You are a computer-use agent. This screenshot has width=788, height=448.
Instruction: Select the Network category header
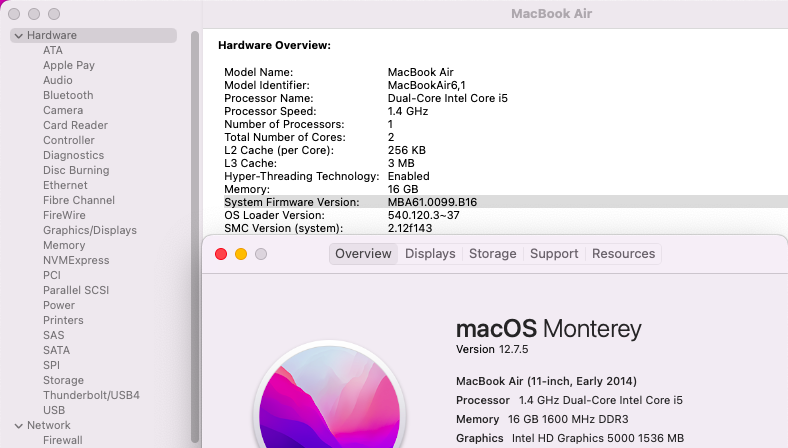click(x=49, y=425)
